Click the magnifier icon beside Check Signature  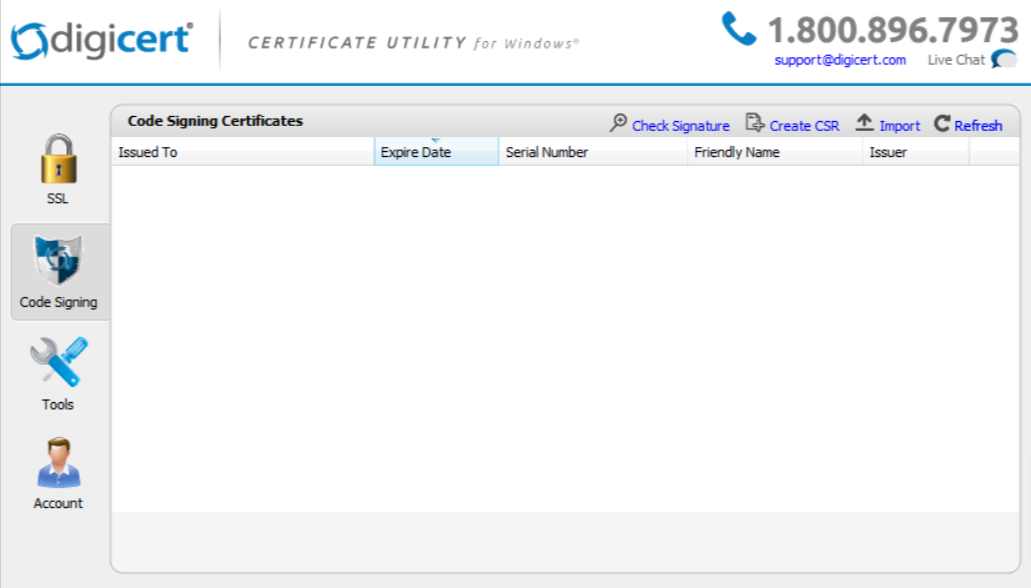click(x=617, y=124)
